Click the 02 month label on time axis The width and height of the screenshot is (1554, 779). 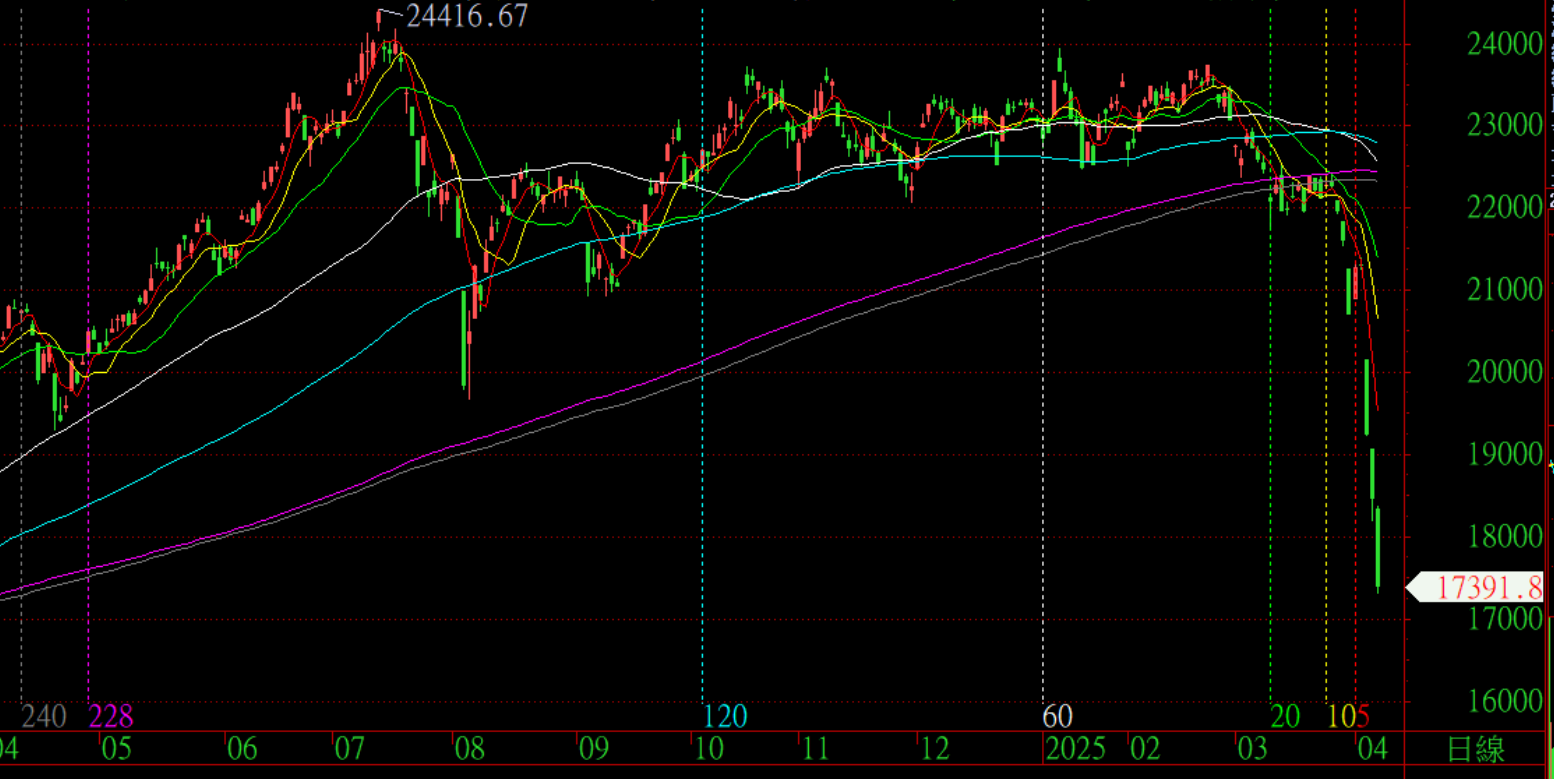point(1145,748)
